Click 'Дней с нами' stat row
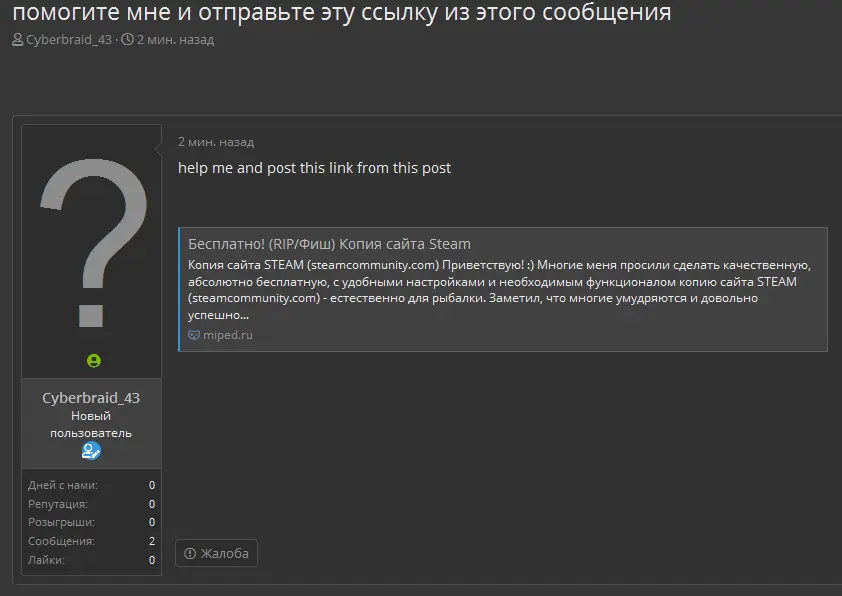The width and height of the screenshot is (842, 596). (x=91, y=485)
